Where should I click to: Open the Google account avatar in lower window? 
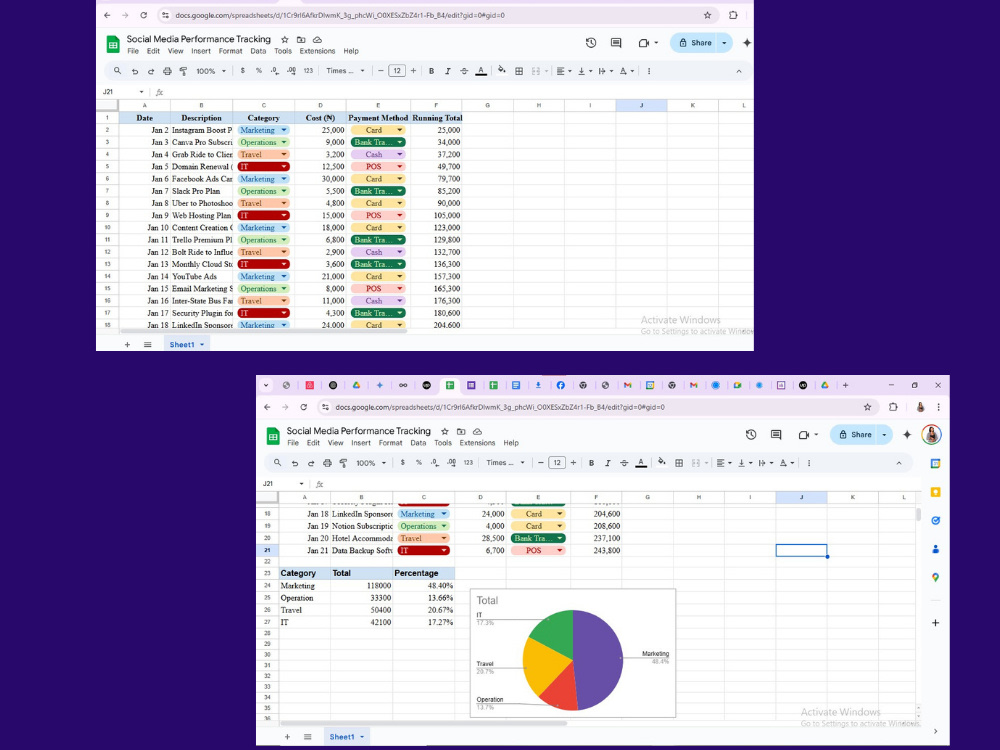[932, 434]
